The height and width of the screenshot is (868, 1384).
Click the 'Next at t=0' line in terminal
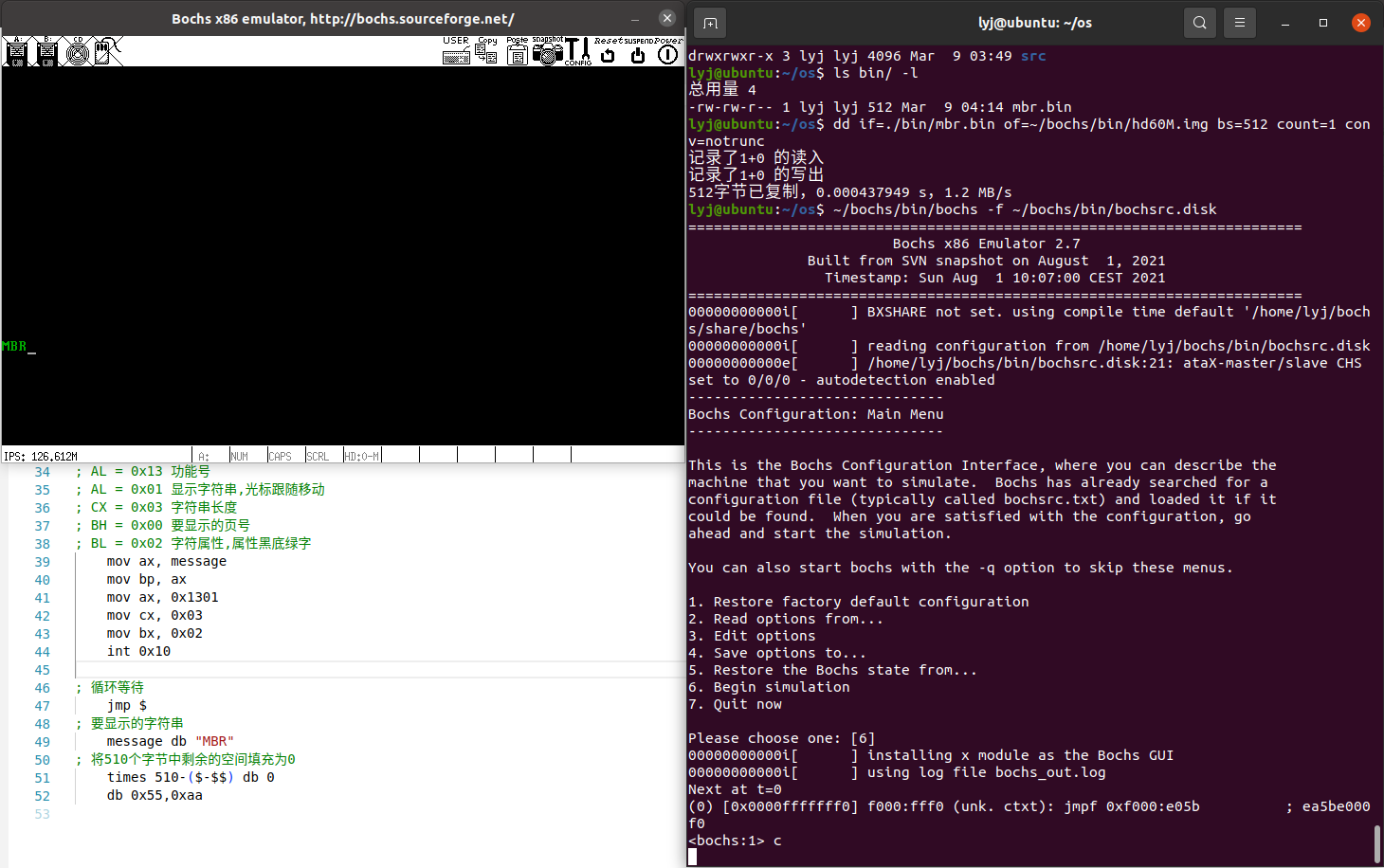point(735,789)
